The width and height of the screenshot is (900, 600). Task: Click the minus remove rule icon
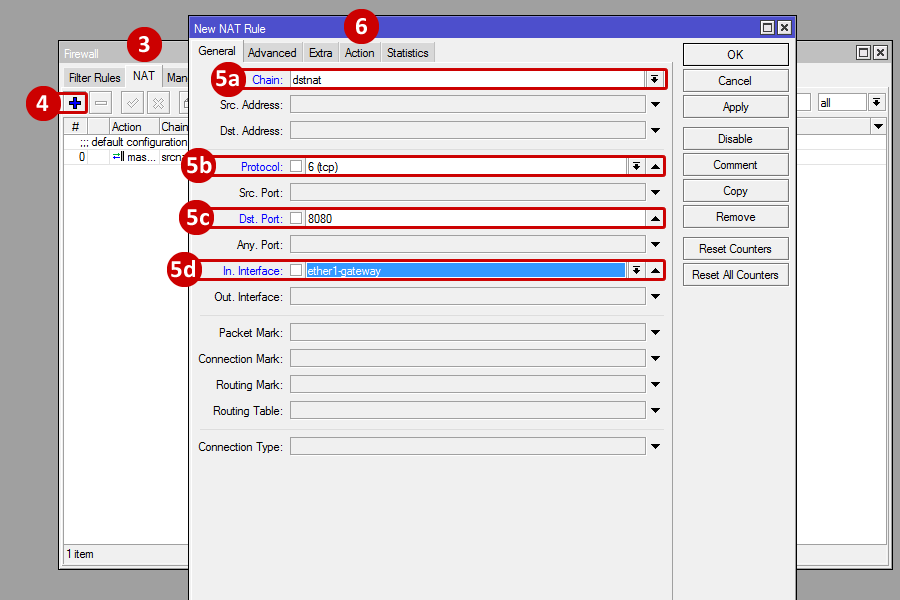pyautogui.click(x=101, y=103)
